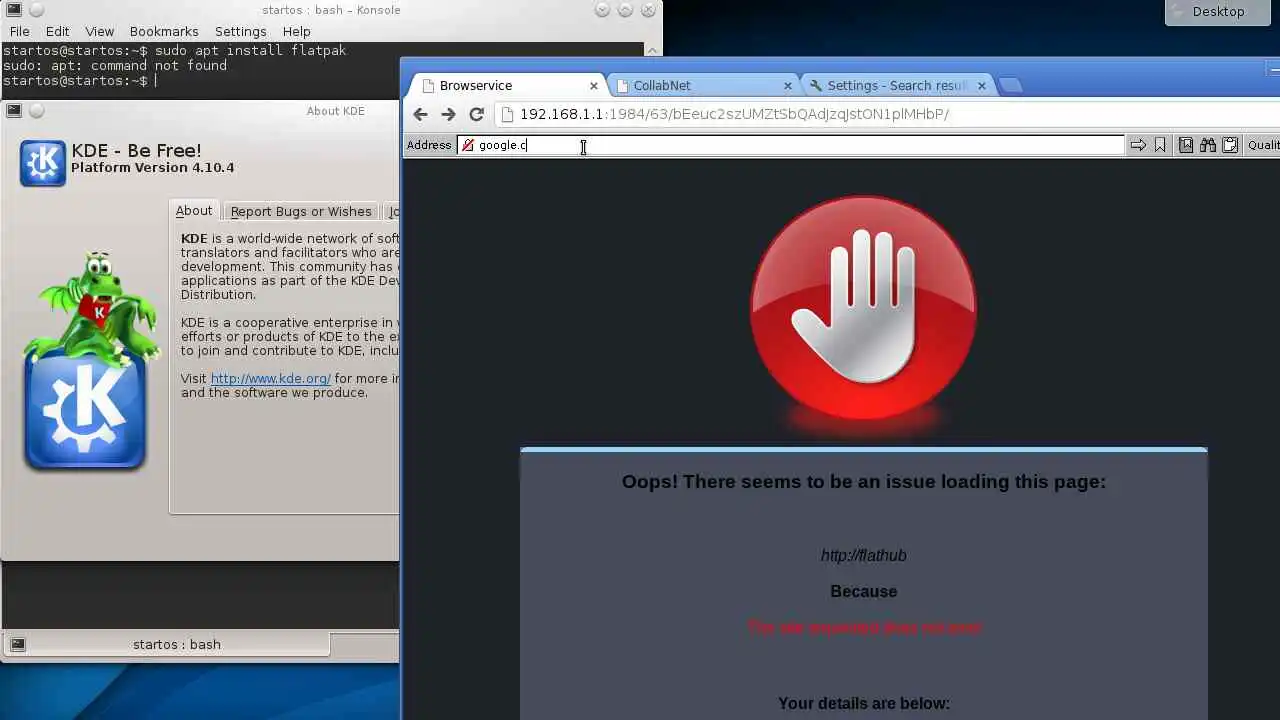Image resolution: width=1280 pixels, height=720 pixels.
Task: Open the Browservice bookmarks book icon
Action: [1186, 145]
